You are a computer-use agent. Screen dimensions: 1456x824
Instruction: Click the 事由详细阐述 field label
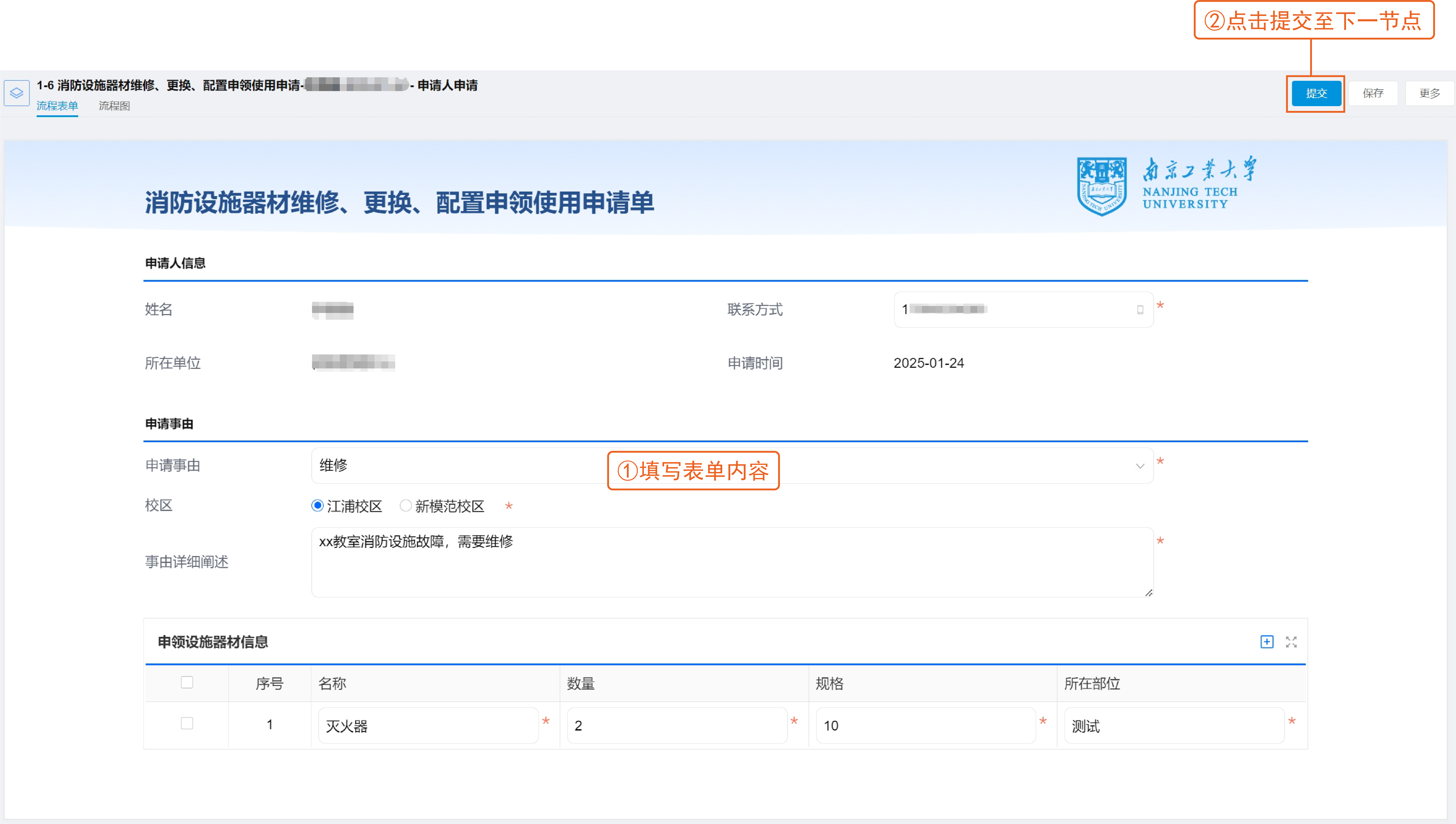pos(187,562)
